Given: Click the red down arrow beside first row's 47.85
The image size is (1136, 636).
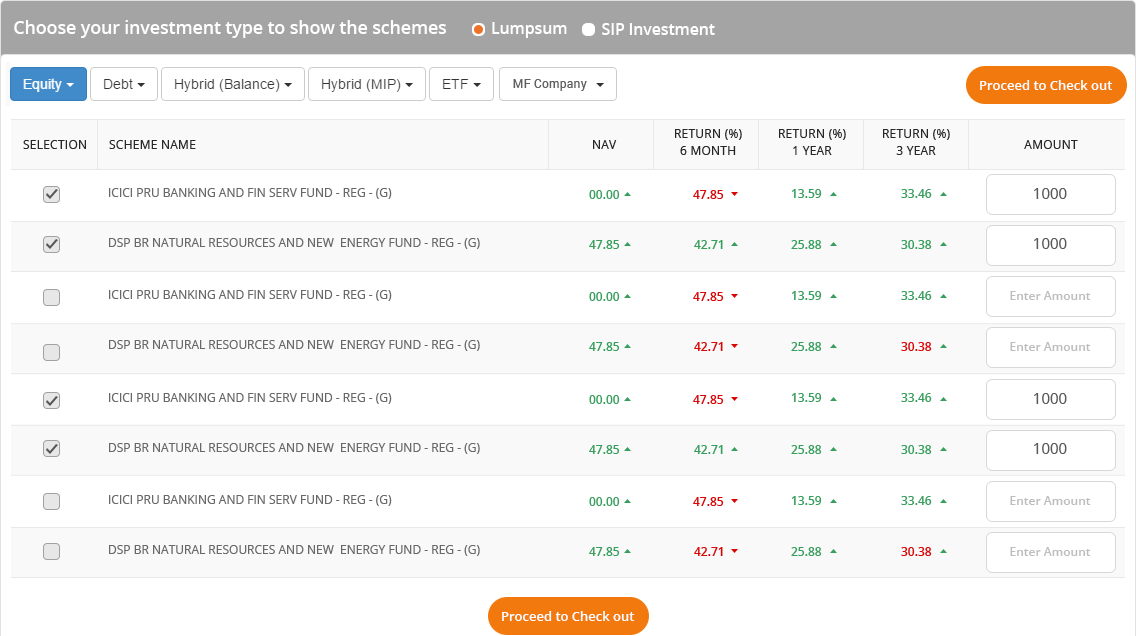Looking at the screenshot, I should 734,195.
